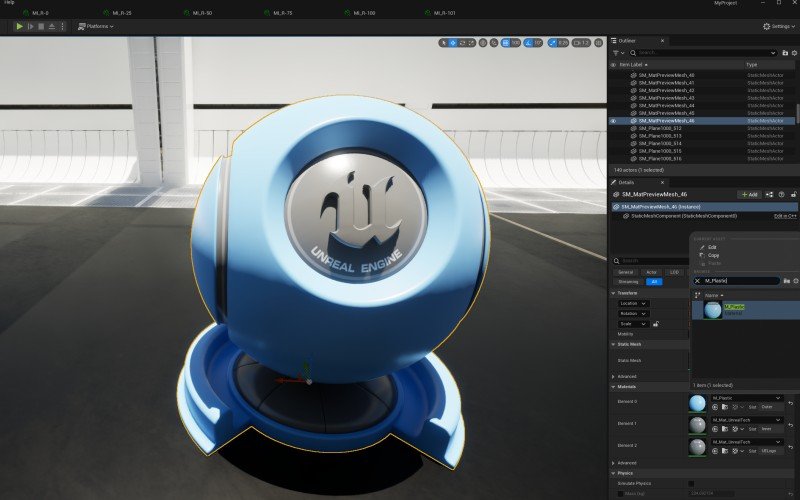Viewport: 800px width, 500px height.
Task: Activate the scale gizmo tool
Action: (x=471, y=43)
